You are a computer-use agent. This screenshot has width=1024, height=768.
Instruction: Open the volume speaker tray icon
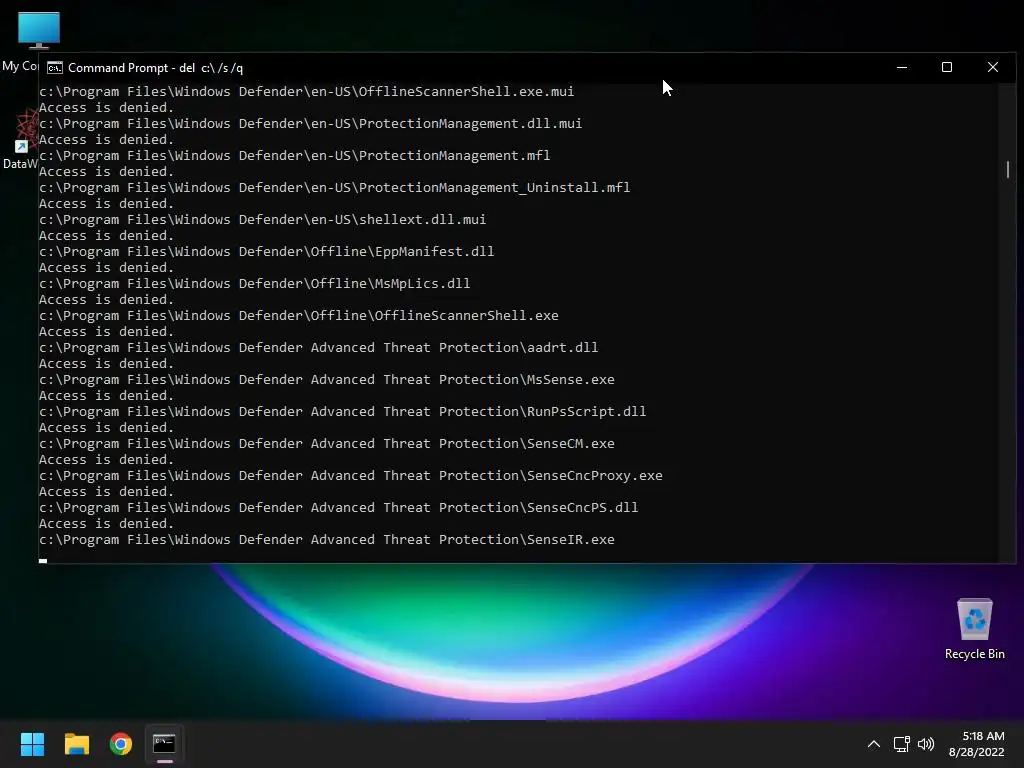tap(925, 744)
